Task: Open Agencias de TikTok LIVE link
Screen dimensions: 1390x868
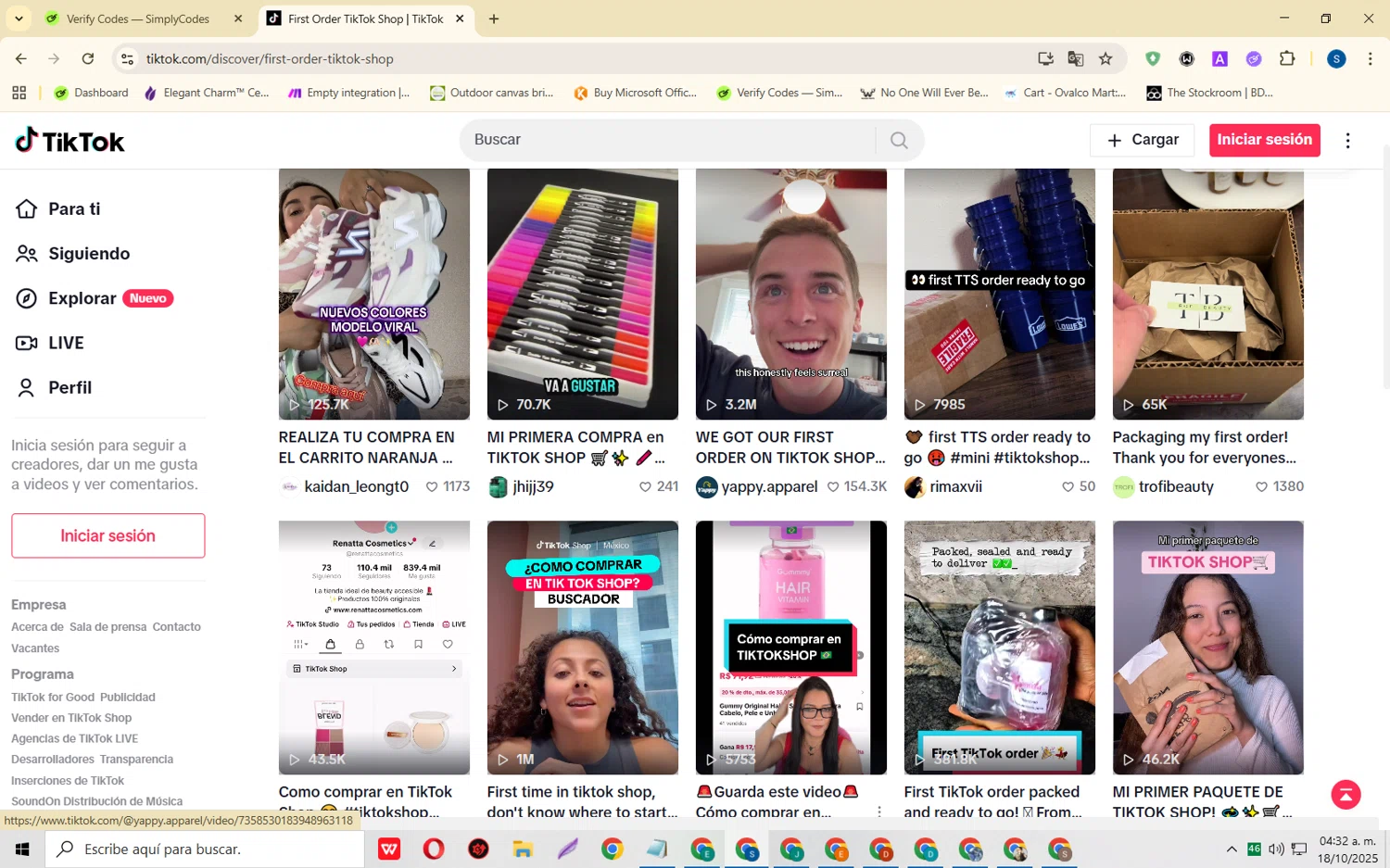Action: (74, 738)
